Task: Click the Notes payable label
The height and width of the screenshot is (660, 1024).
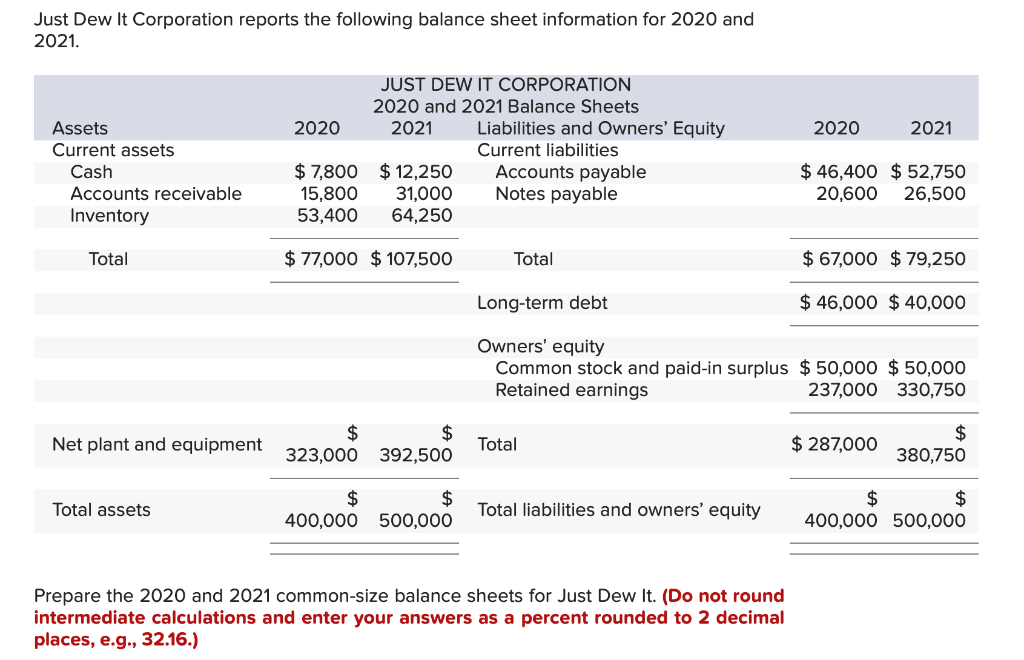Action: [556, 194]
